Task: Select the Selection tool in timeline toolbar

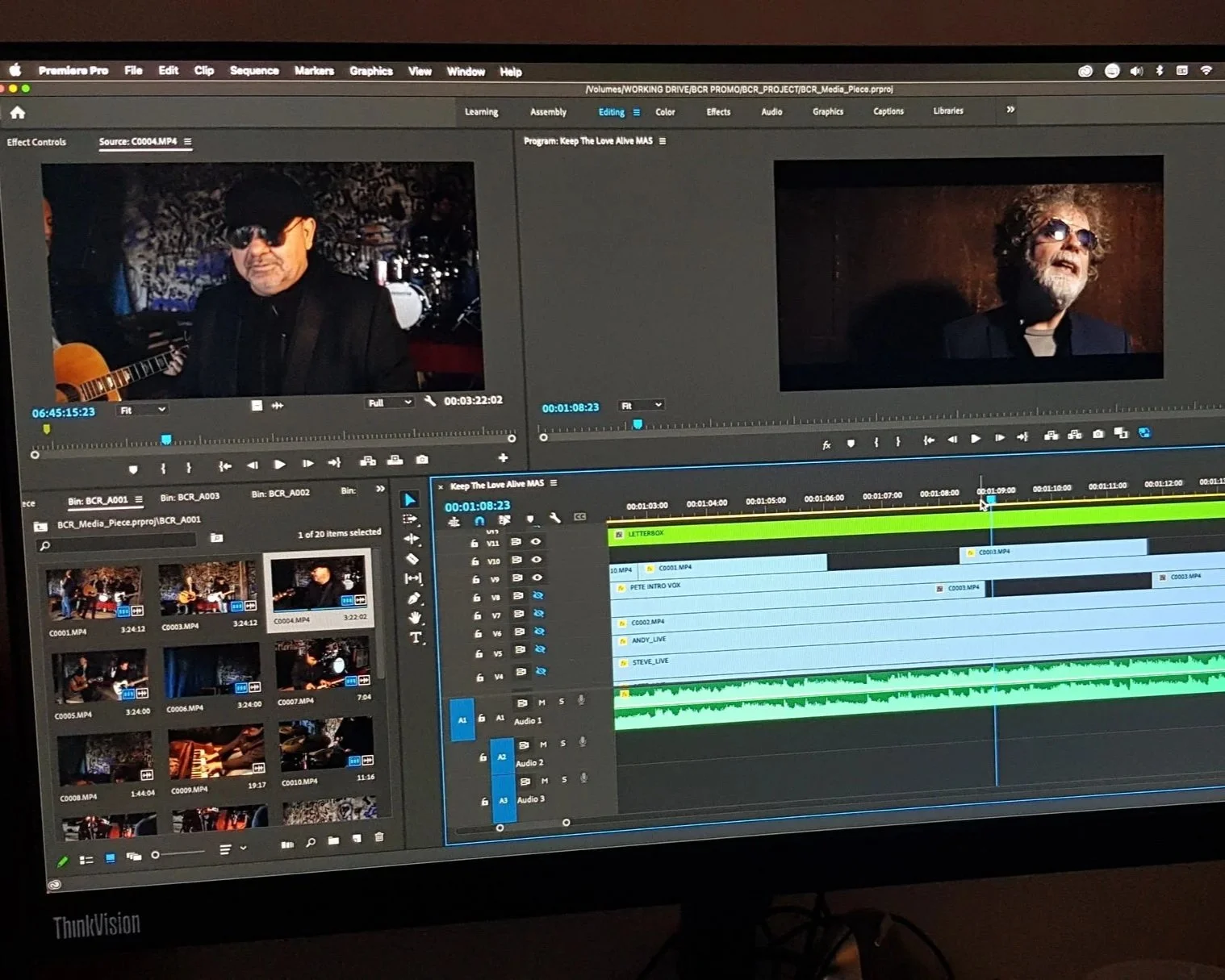Action: pos(412,498)
